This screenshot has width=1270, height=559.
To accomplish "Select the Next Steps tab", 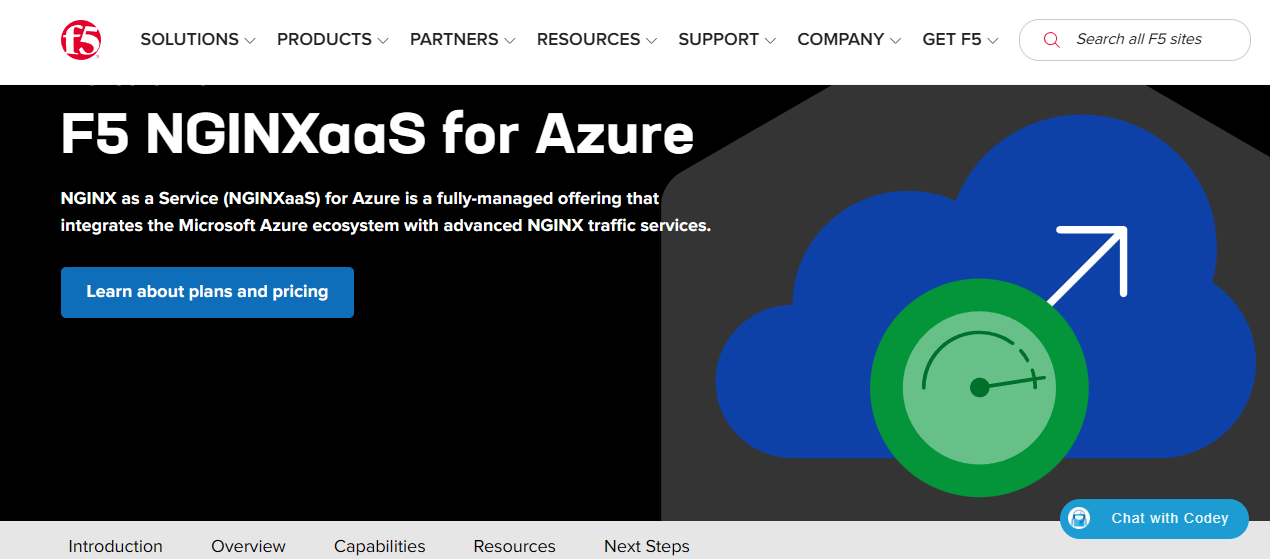I will [646, 546].
